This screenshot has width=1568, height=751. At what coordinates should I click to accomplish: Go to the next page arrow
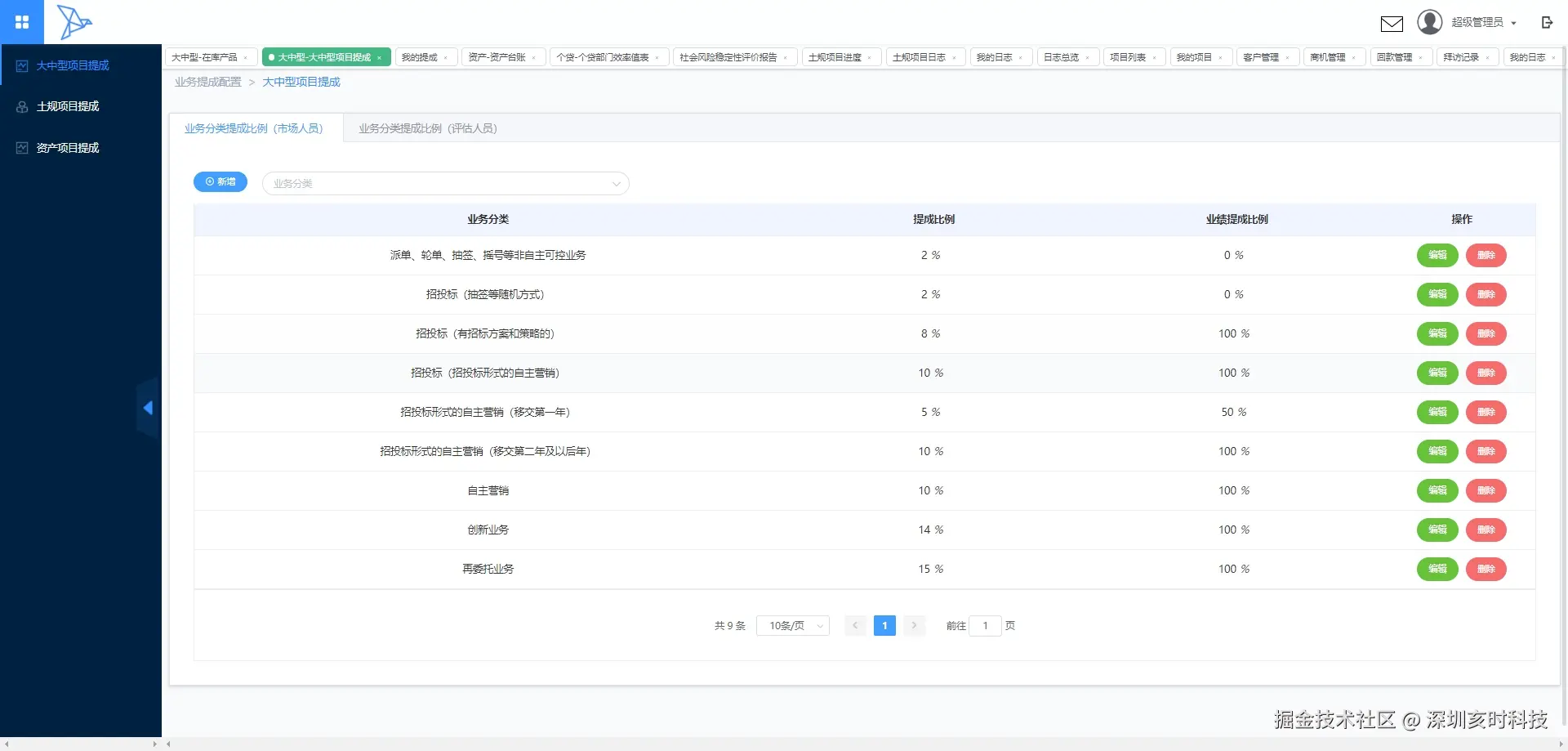pos(914,625)
